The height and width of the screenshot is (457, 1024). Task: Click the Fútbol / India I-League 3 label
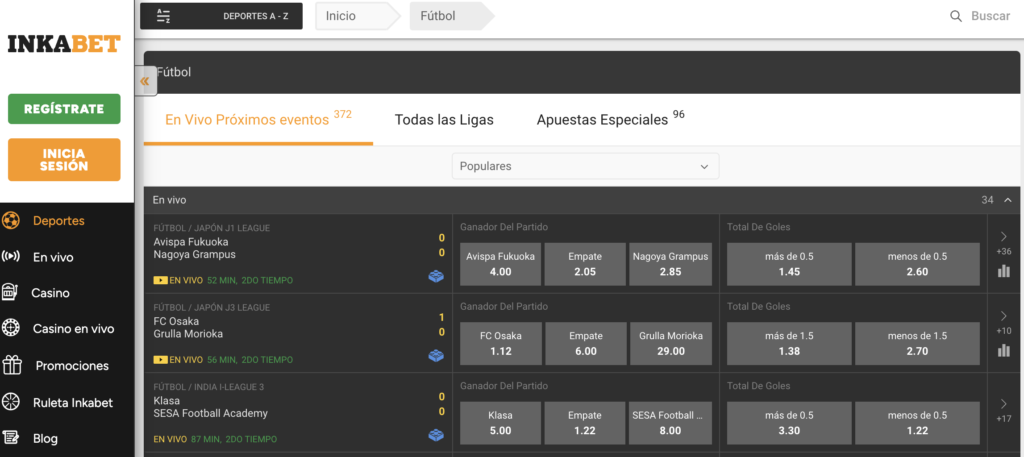click(208, 387)
